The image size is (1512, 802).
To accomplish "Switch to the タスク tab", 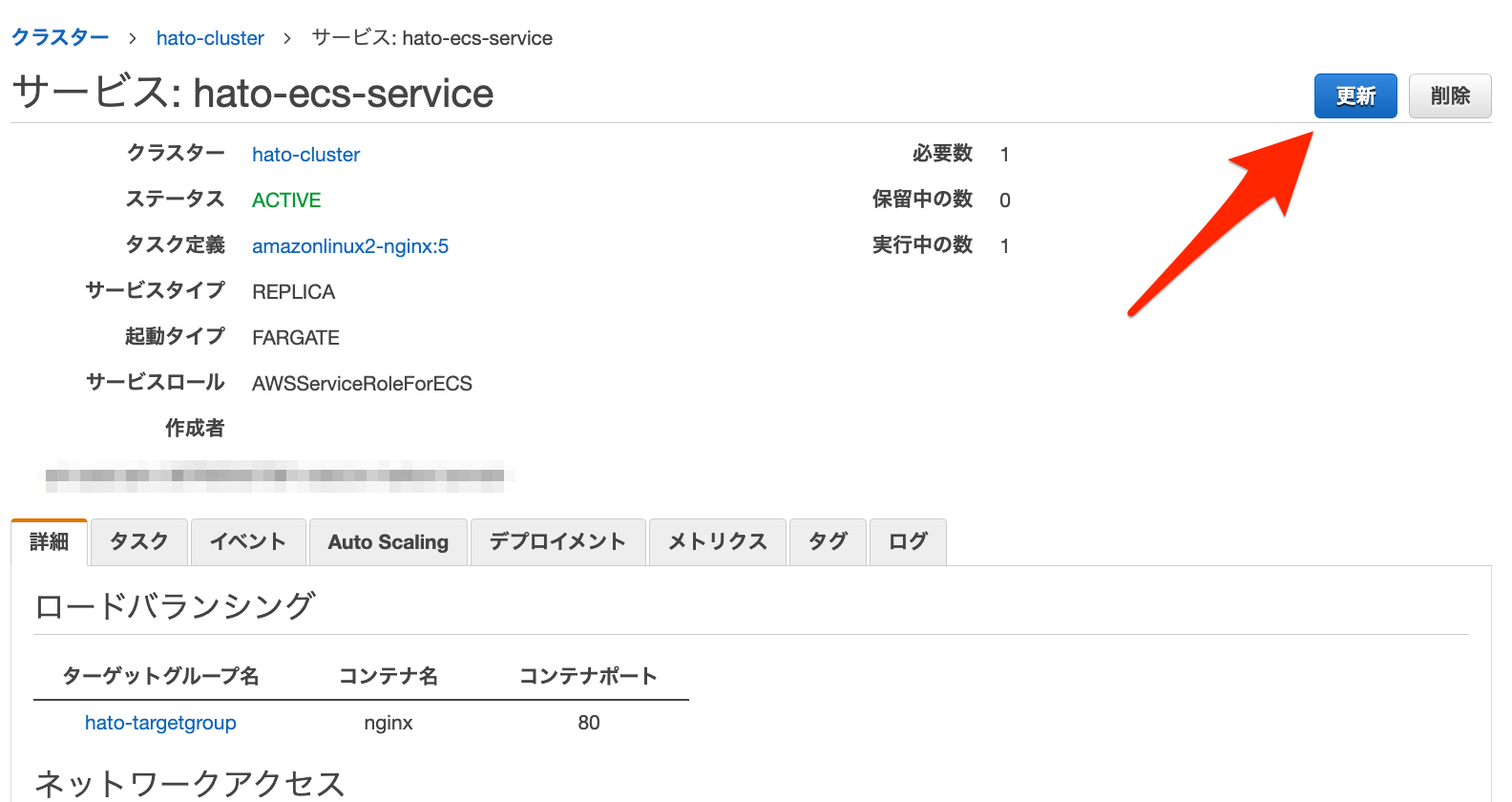I will (139, 542).
